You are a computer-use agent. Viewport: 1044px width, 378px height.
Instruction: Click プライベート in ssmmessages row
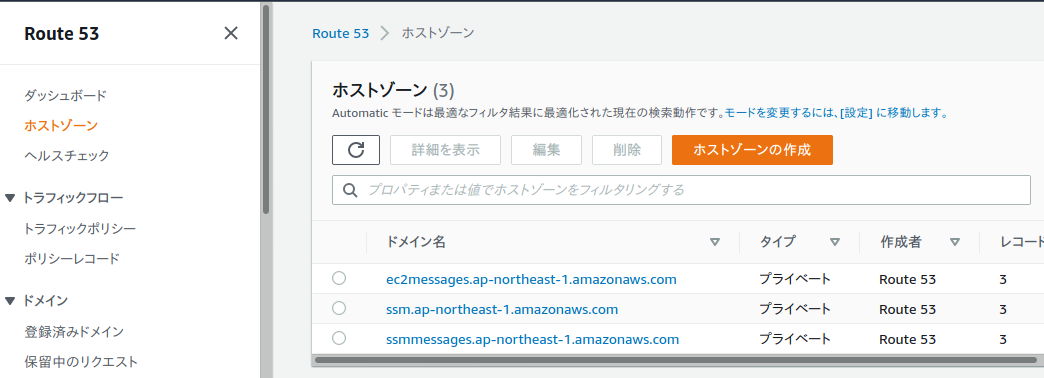tap(795, 339)
